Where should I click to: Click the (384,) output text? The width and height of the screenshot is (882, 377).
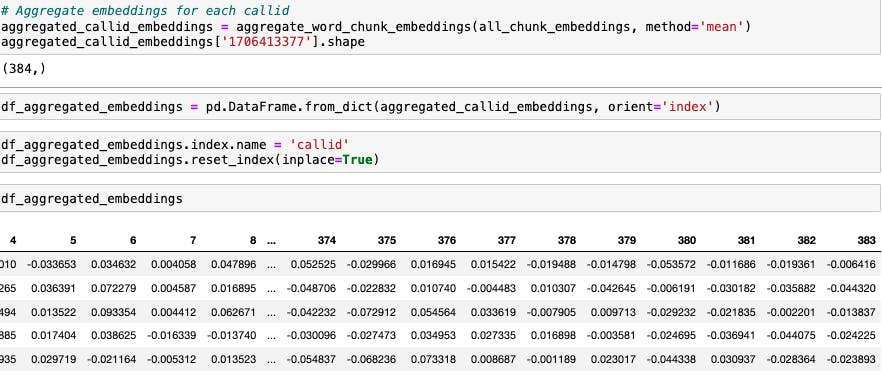(23, 69)
